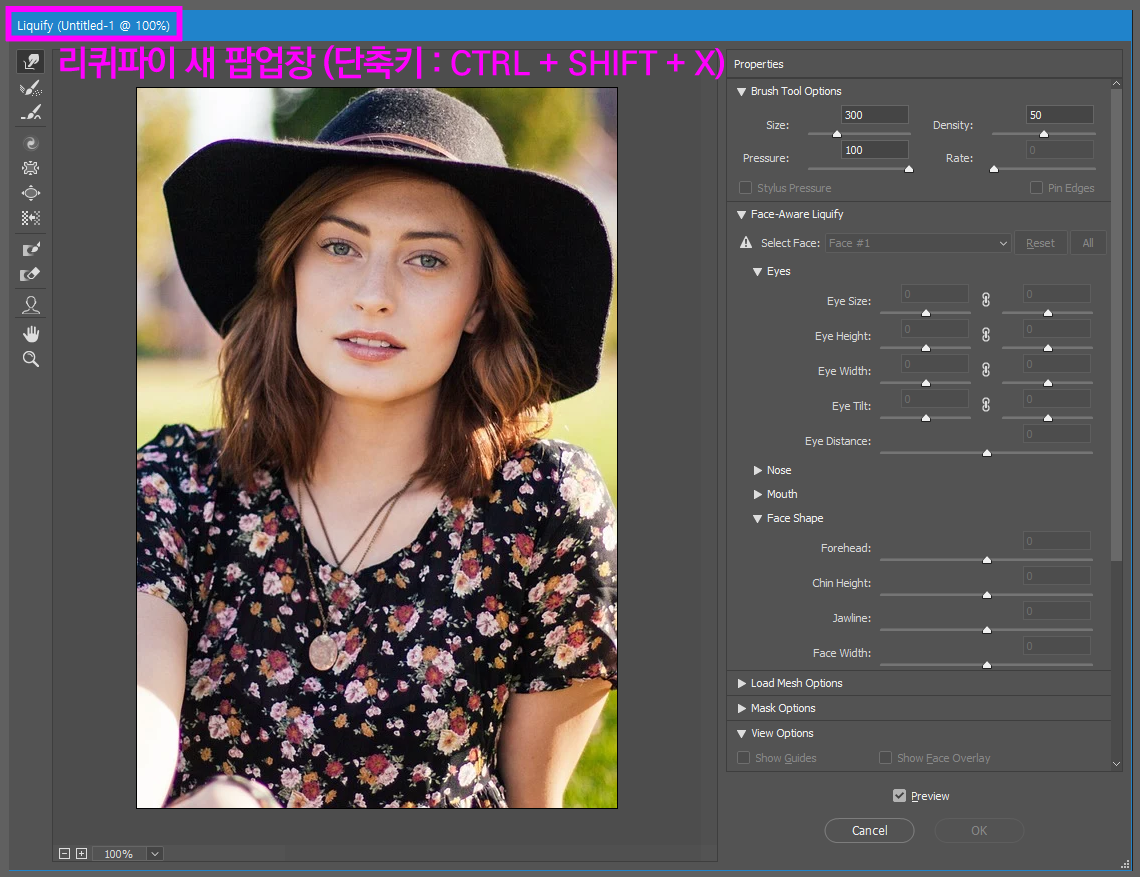The width and height of the screenshot is (1140, 877).
Task: Select the Bloat tool
Action: coord(31,193)
